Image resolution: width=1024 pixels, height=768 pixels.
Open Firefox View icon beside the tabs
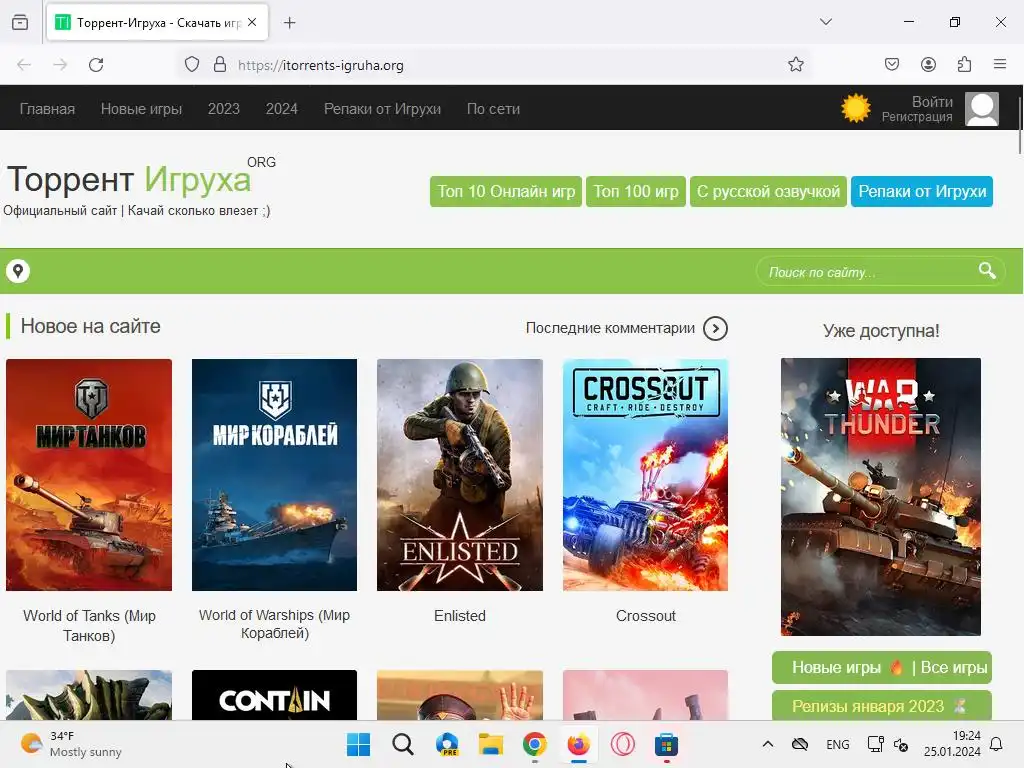(20, 22)
